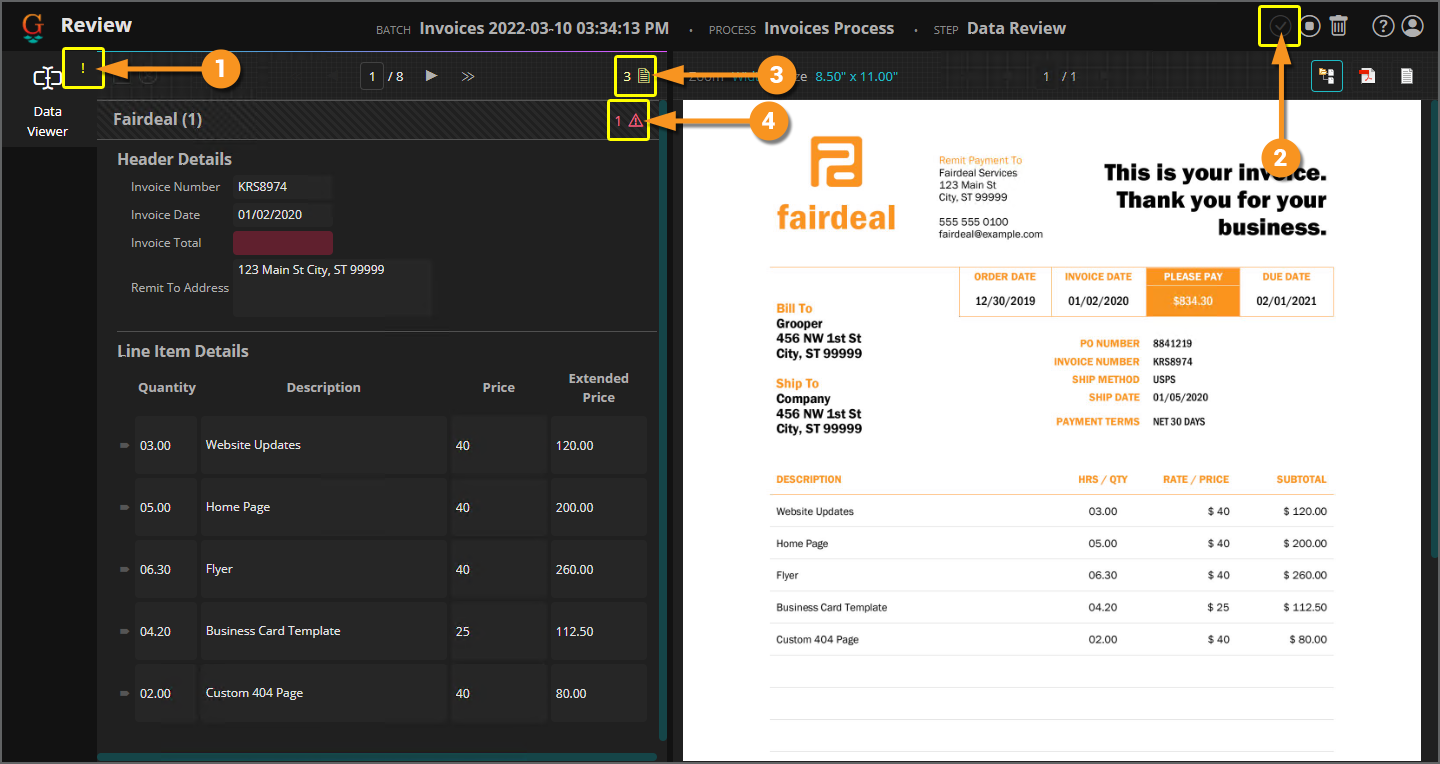Click the red PDF view icon

[1366, 76]
